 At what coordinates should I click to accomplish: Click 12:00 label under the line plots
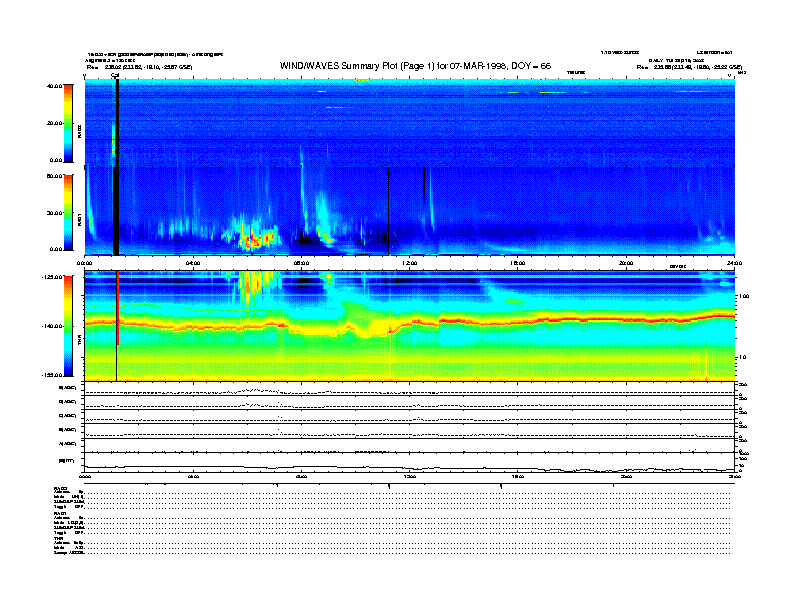(409, 476)
